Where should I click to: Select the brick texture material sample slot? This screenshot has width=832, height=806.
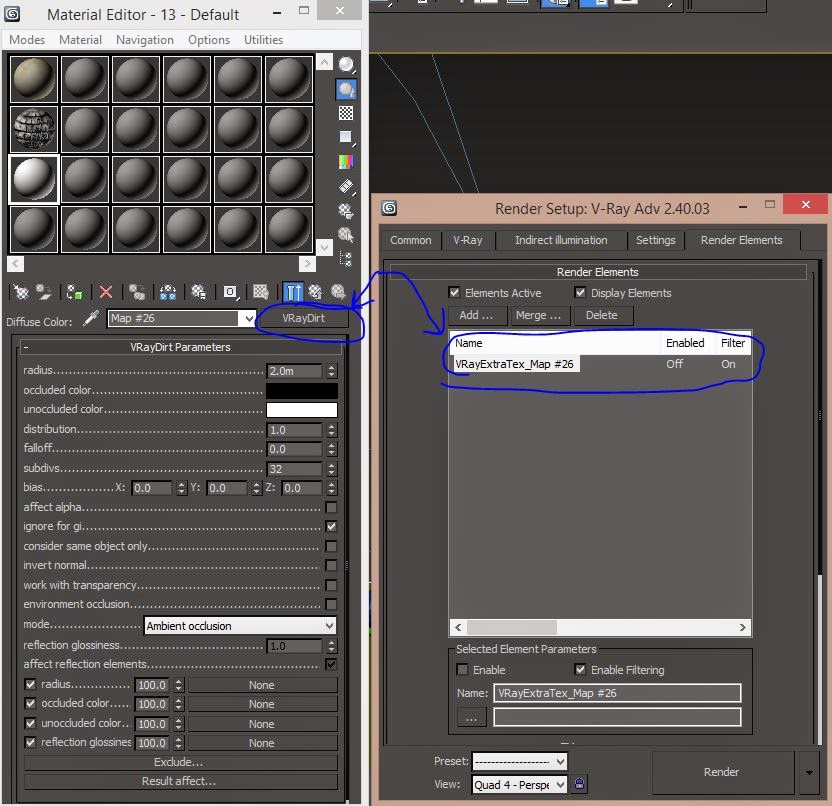pos(33,128)
